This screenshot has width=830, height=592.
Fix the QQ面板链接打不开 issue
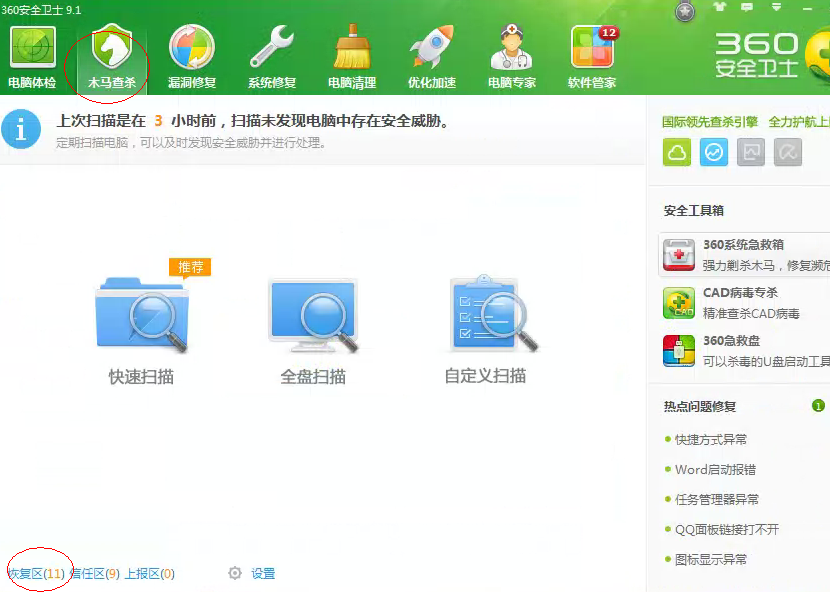(x=726, y=530)
